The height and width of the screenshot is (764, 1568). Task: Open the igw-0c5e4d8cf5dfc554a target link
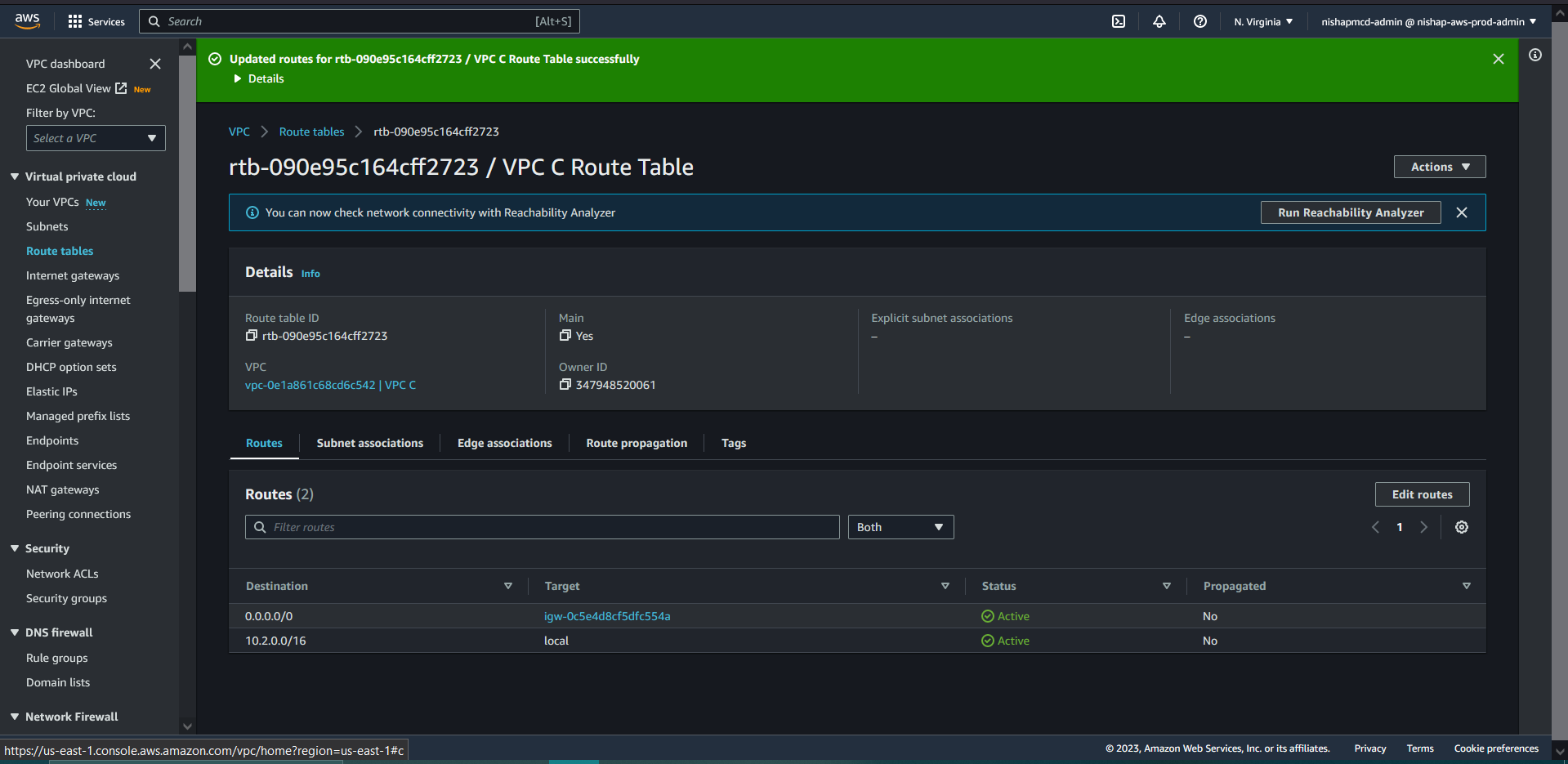tap(606, 616)
